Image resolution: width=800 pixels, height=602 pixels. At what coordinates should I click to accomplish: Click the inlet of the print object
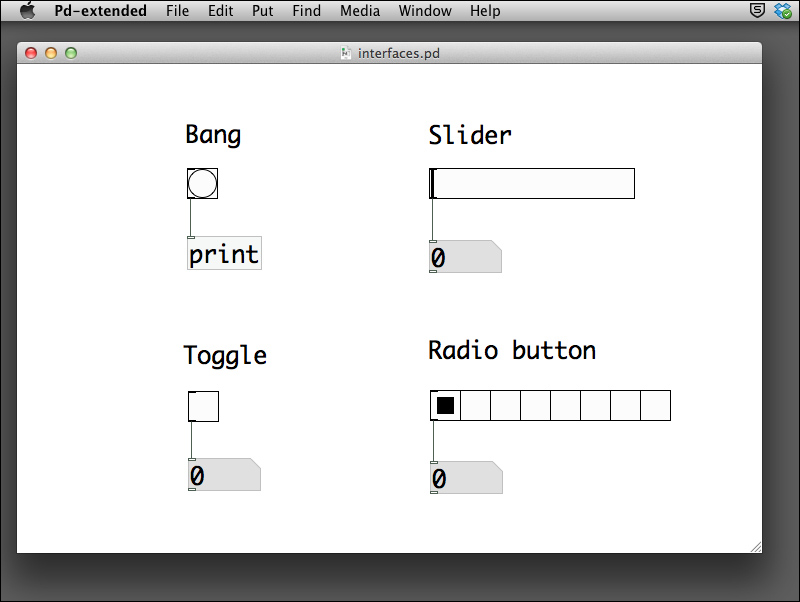(190, 237)
